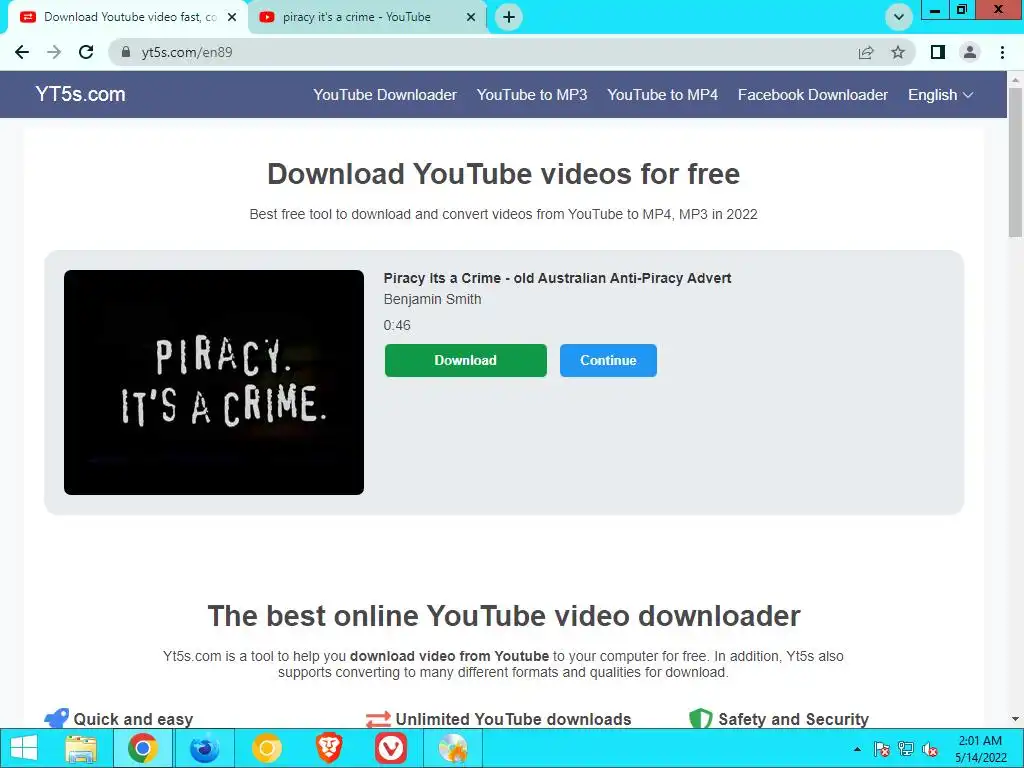This screenshot has height=768, width=1024.
Task: Launch Vivaldi browser from the taskbar
Action: tap(391, 748)
